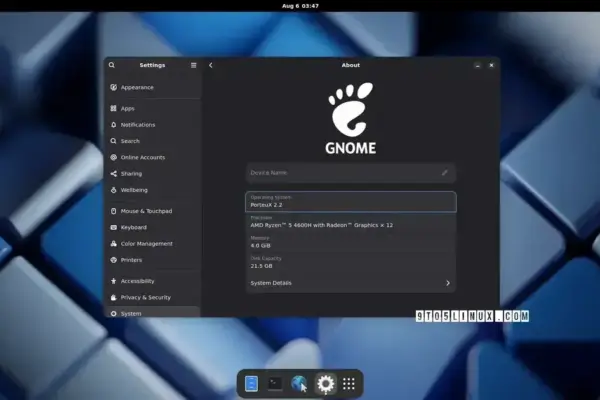This screenshot has width=600, height=400.
Task: Open the Printers settings label
Action: pyautogui.click(x=131, y=260)
